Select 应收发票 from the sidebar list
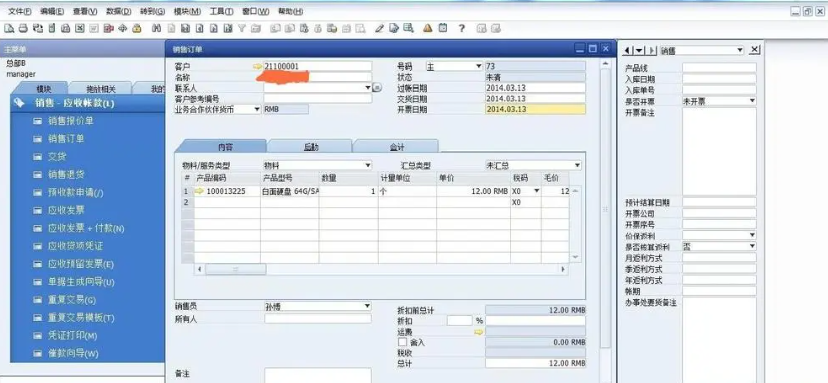 pos(67,210)
